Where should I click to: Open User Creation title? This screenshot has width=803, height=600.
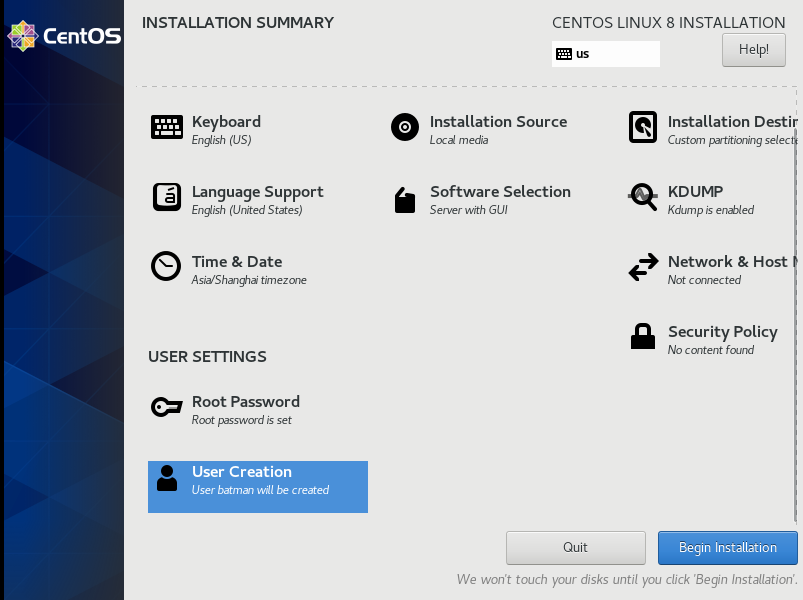[242, 472]
